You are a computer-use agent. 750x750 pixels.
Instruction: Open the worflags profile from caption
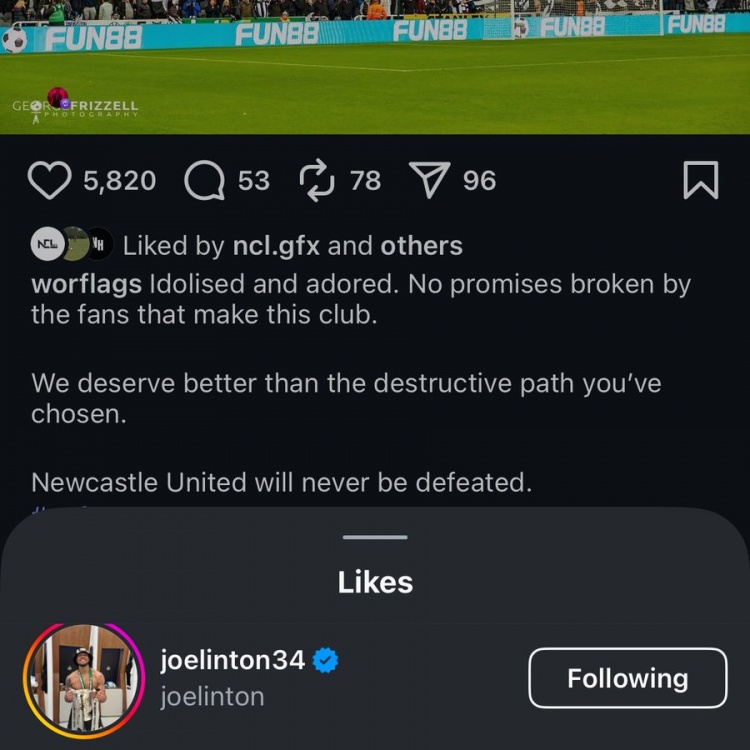point(86,284)
